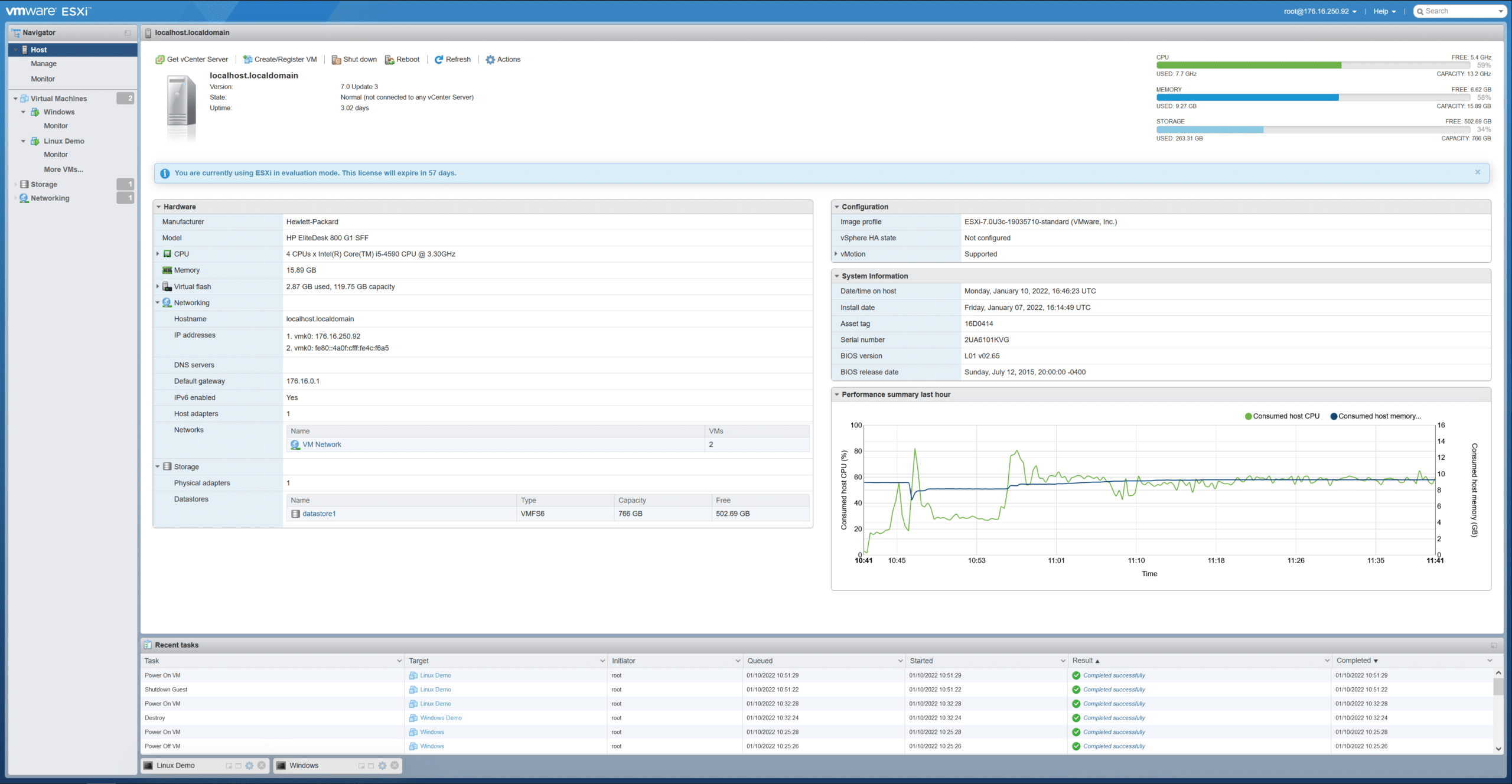Viewport: 1512px width, 784px height.
Task: Close the Windows console tab
Action: pyautogui.click(x=395, y=766)
